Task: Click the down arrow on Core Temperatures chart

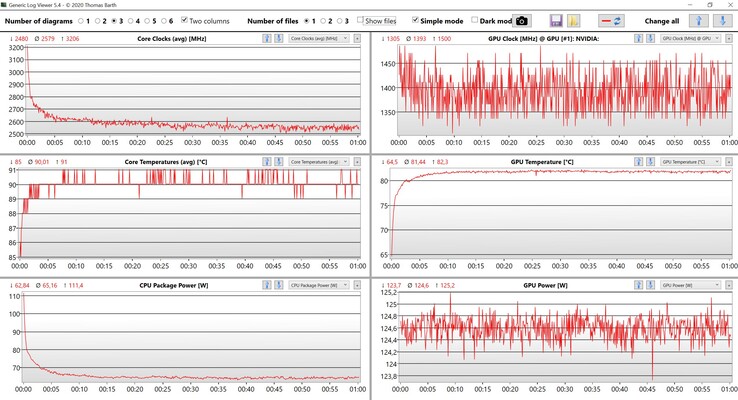Action: 279,162
